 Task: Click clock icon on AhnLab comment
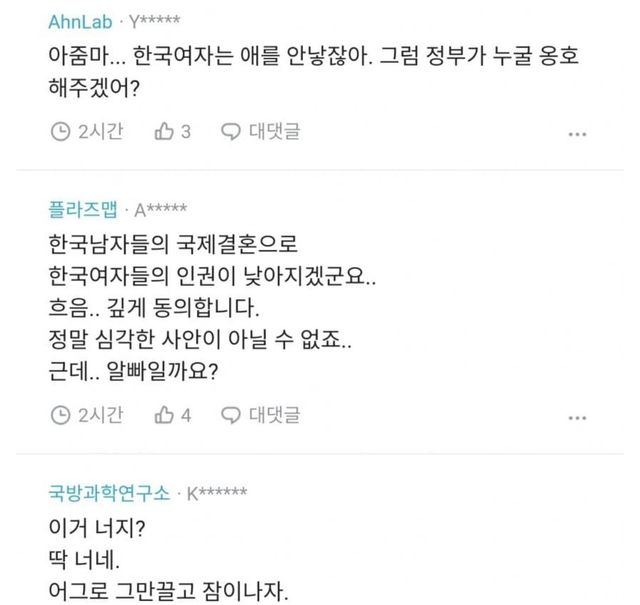coord(60,131)
